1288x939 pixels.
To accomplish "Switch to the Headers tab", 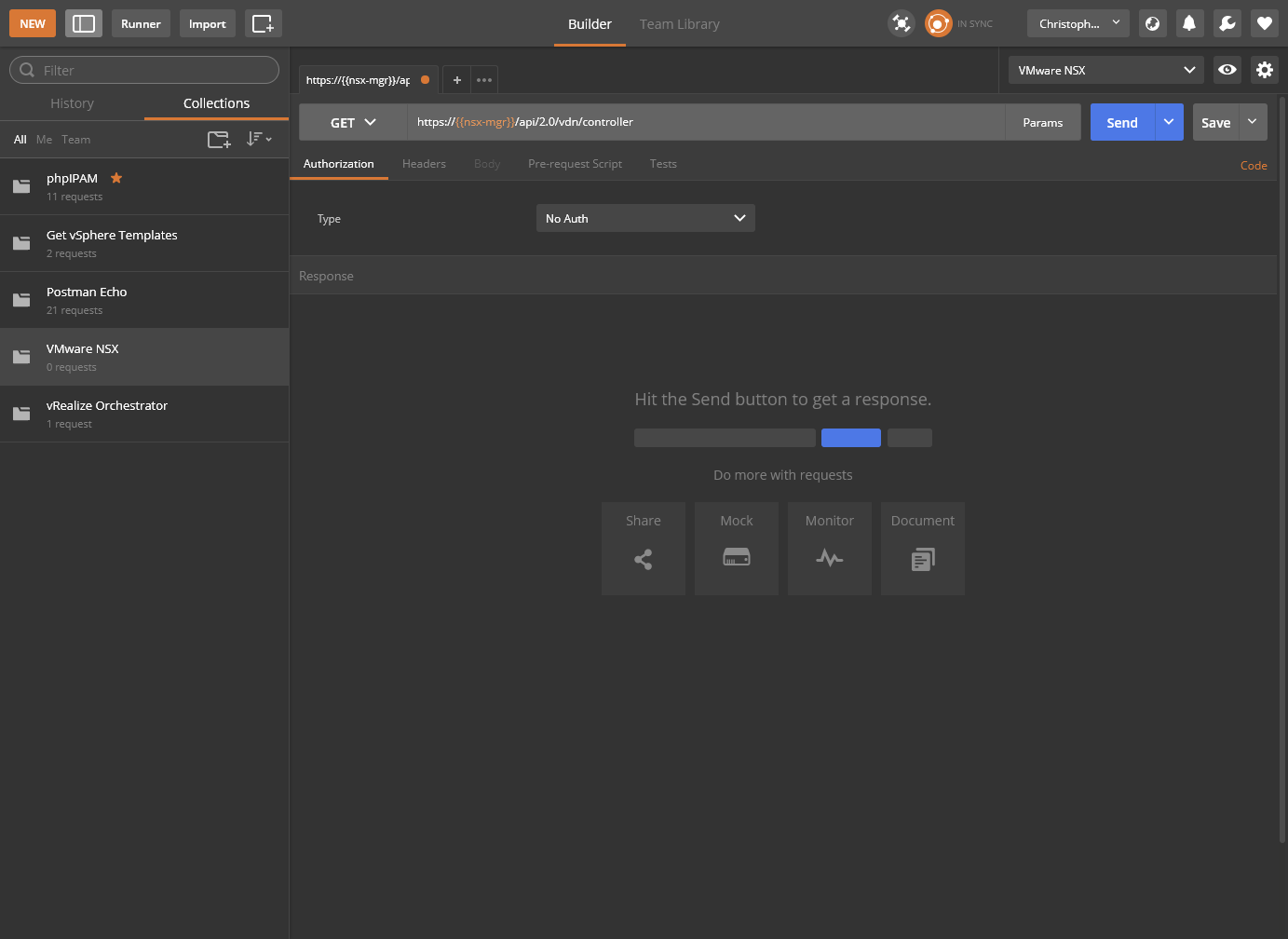I will tap(424, 164).
